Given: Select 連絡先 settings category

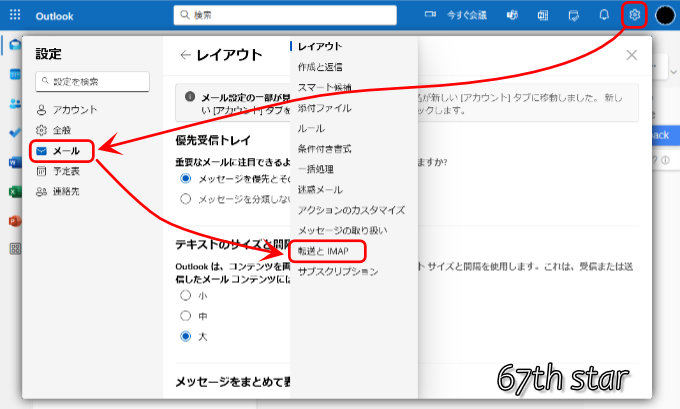Looking at the screenshot, I should [58, 192].
